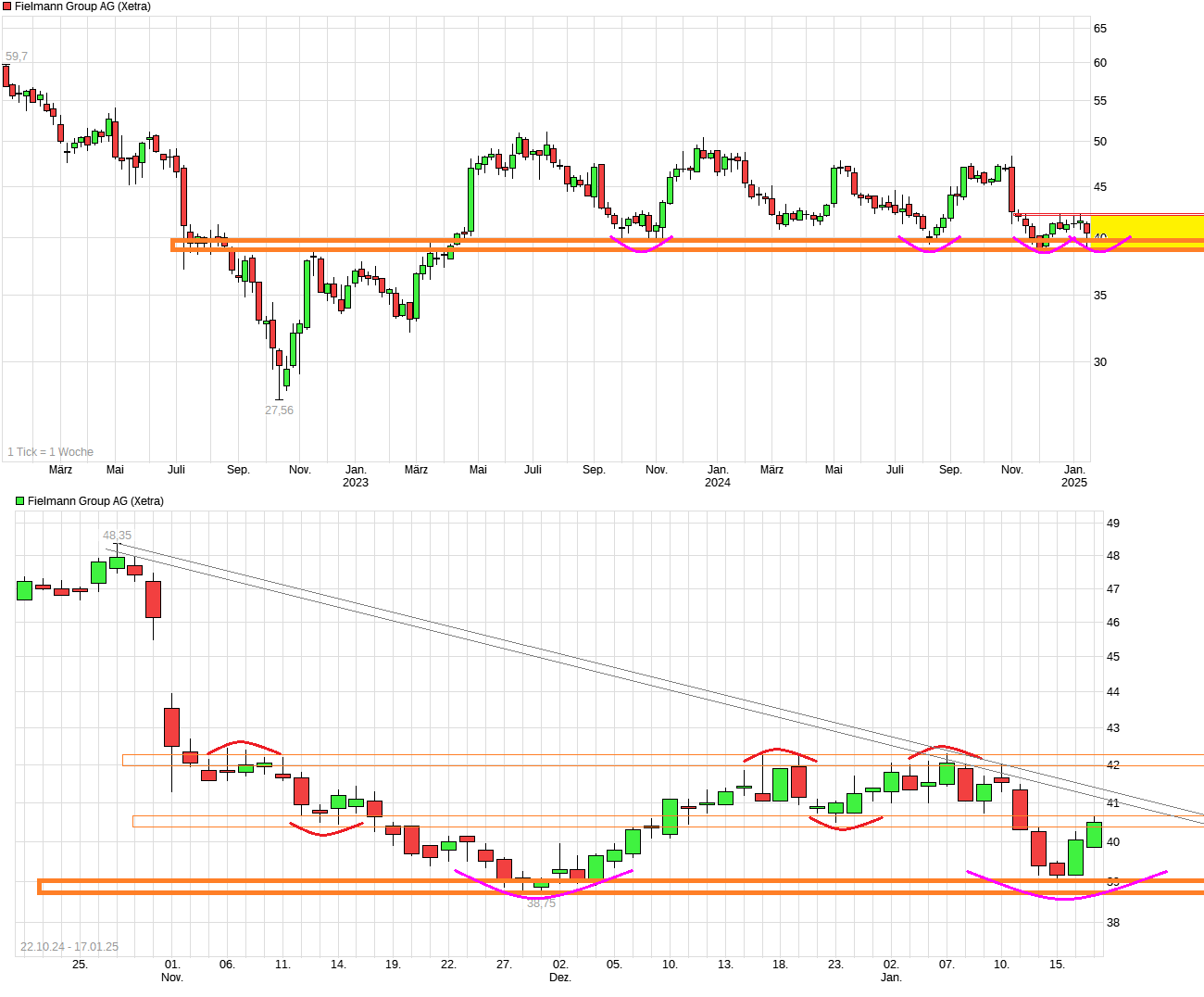This screenshot has height=997, width=1204.
Task: Click the large red sell-off candle in early November
Action: pos(172,727)
